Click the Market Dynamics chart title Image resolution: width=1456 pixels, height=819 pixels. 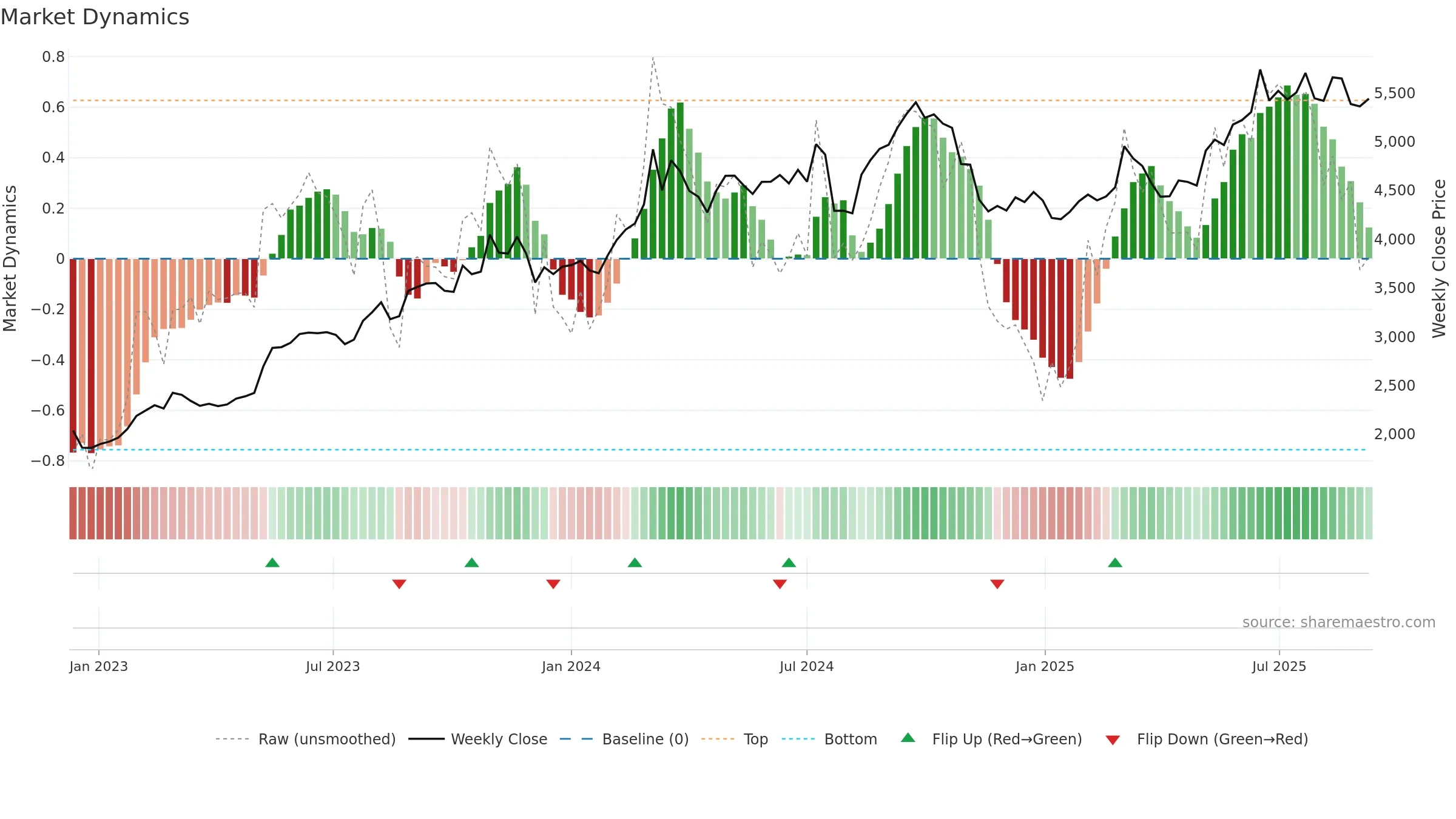pyautogui.click(x=95, y=17)
